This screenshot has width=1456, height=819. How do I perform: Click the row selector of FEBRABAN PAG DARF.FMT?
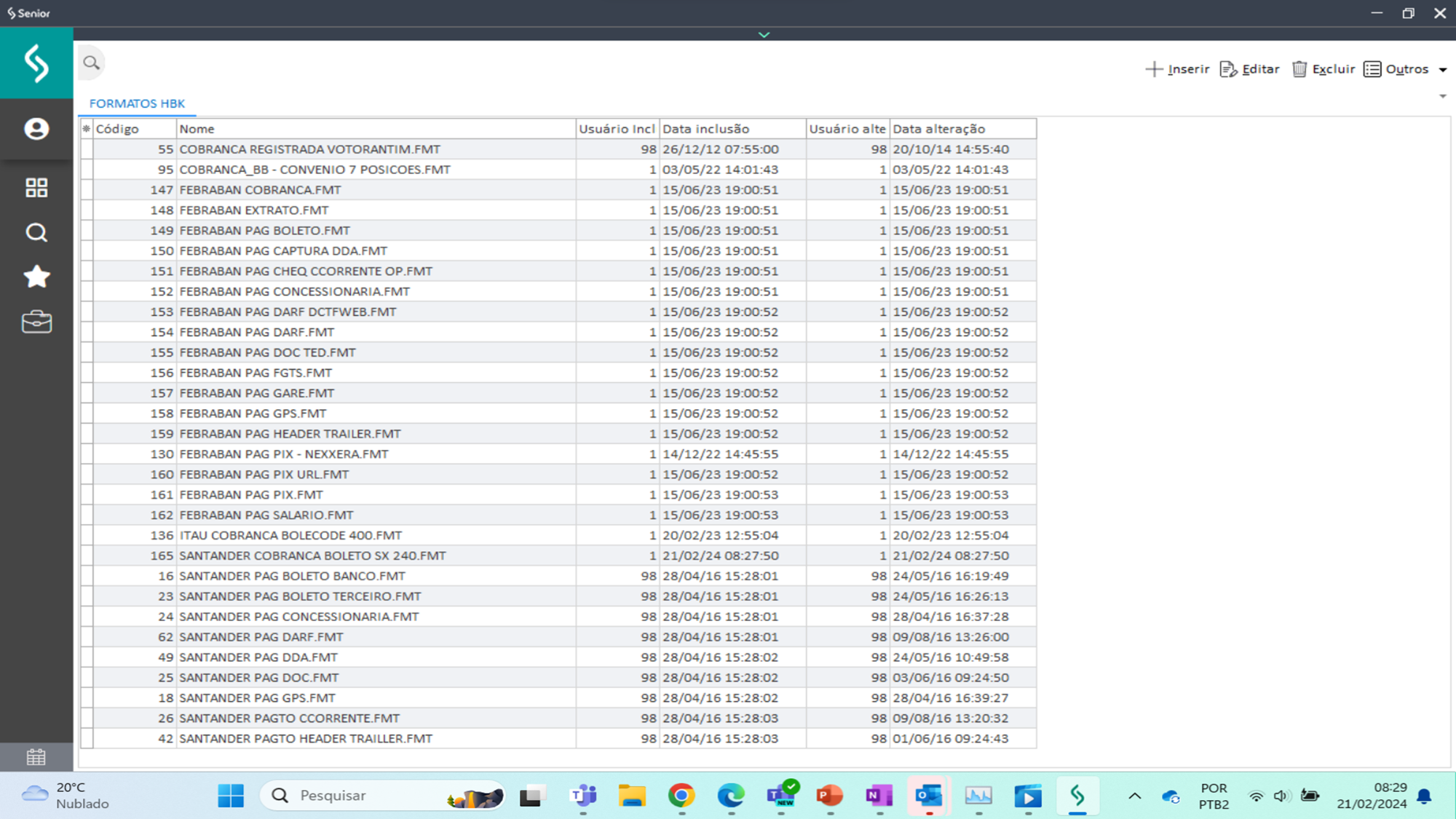[x=87, y=332]
